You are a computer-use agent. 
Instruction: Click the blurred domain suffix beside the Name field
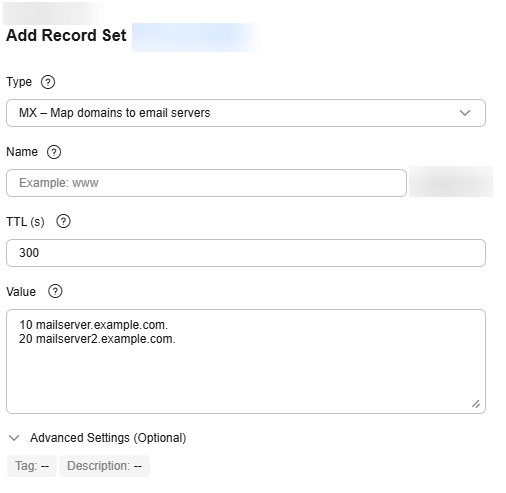pyautogui.click(x=451, y=182)
